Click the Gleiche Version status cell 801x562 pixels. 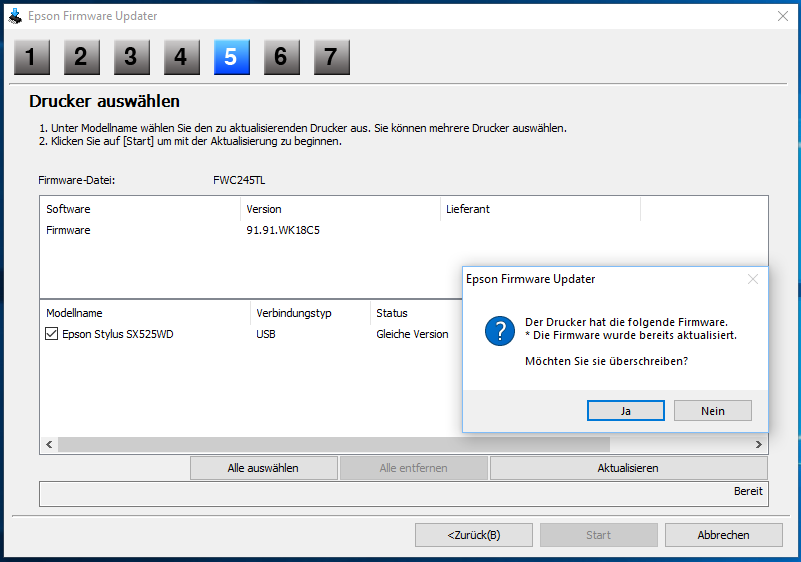pos(412,334)
